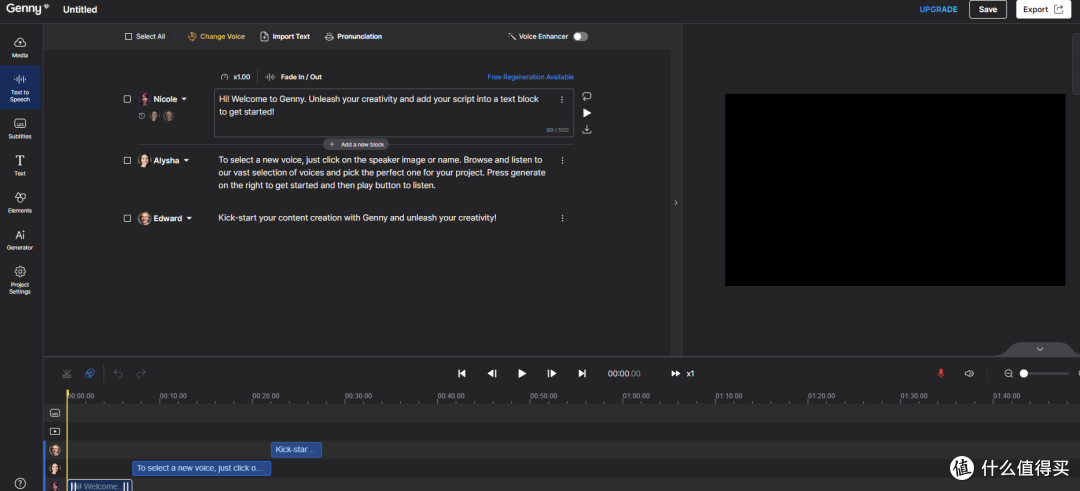Jump to timeline start
Viewport: 1080px width, 491px height.
(x=462, y=373)
